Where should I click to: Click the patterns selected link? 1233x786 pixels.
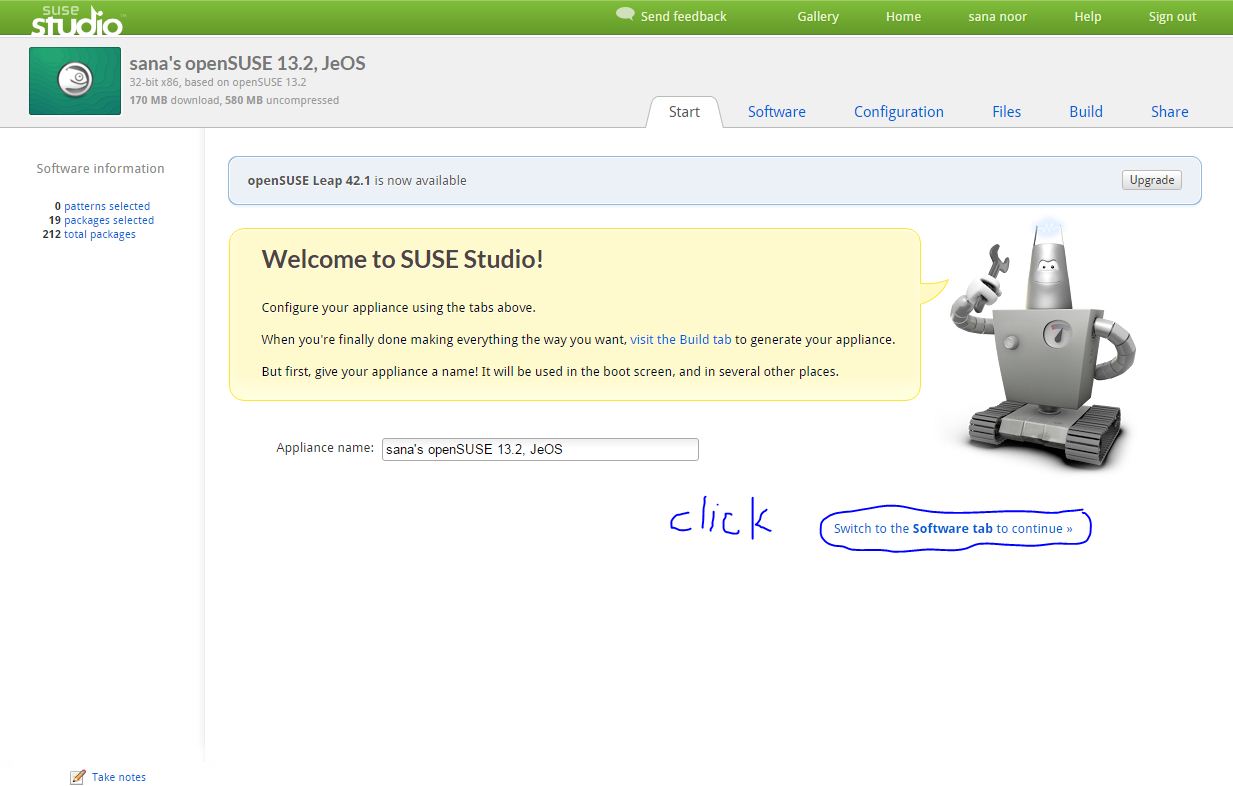[107, 206]
